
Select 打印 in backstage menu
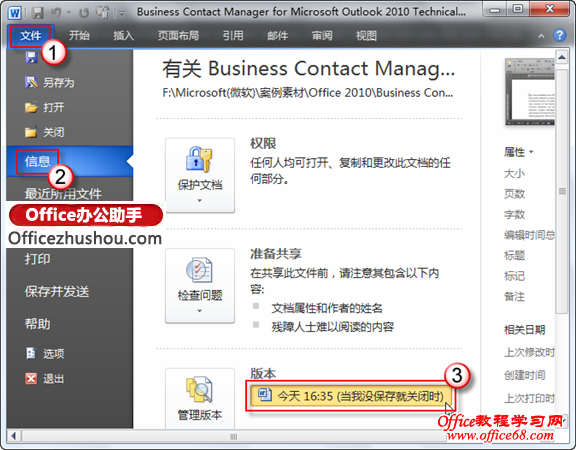[37, 259]
